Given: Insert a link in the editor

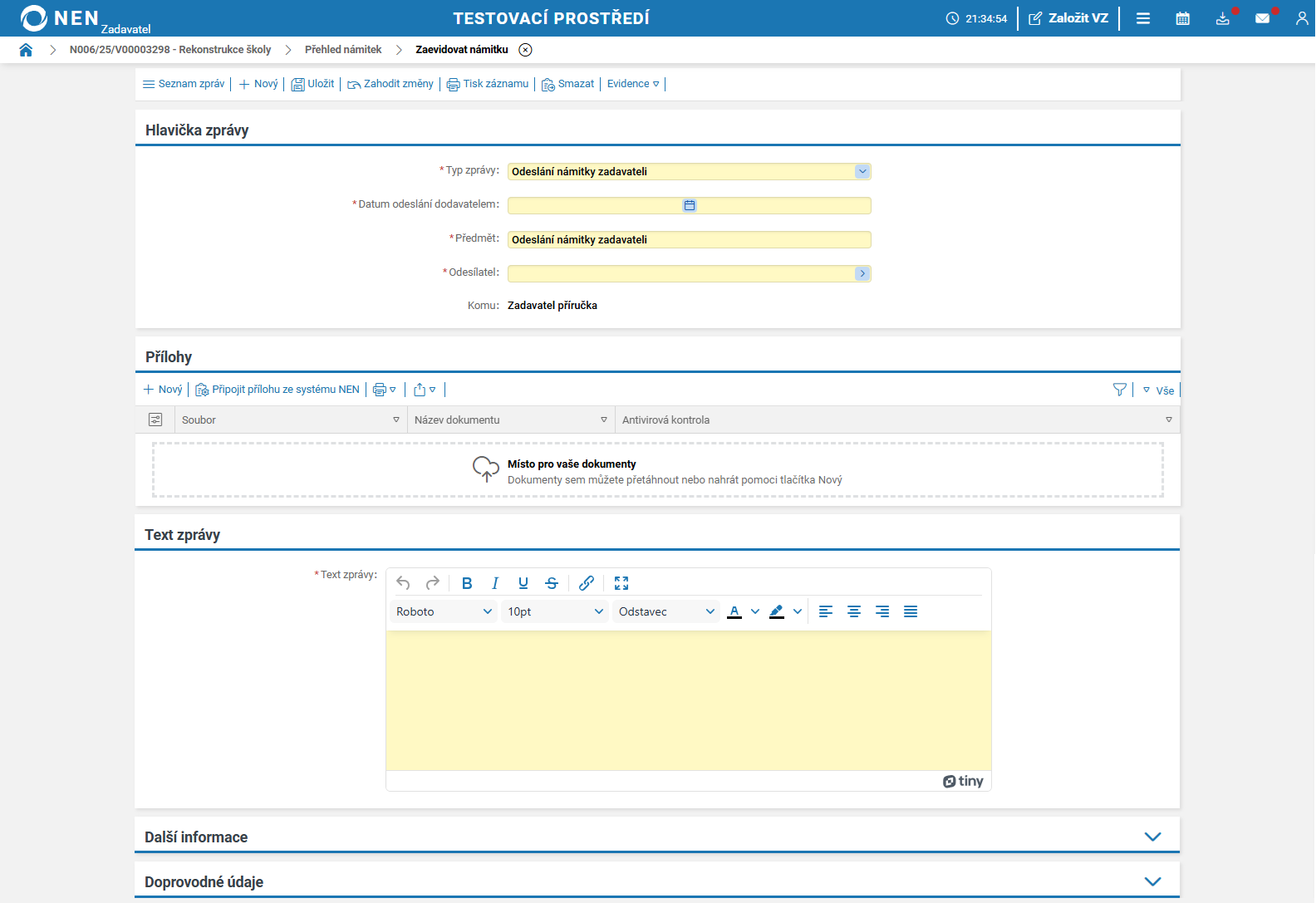Looking at the screenshot, I should coord(587,583).
